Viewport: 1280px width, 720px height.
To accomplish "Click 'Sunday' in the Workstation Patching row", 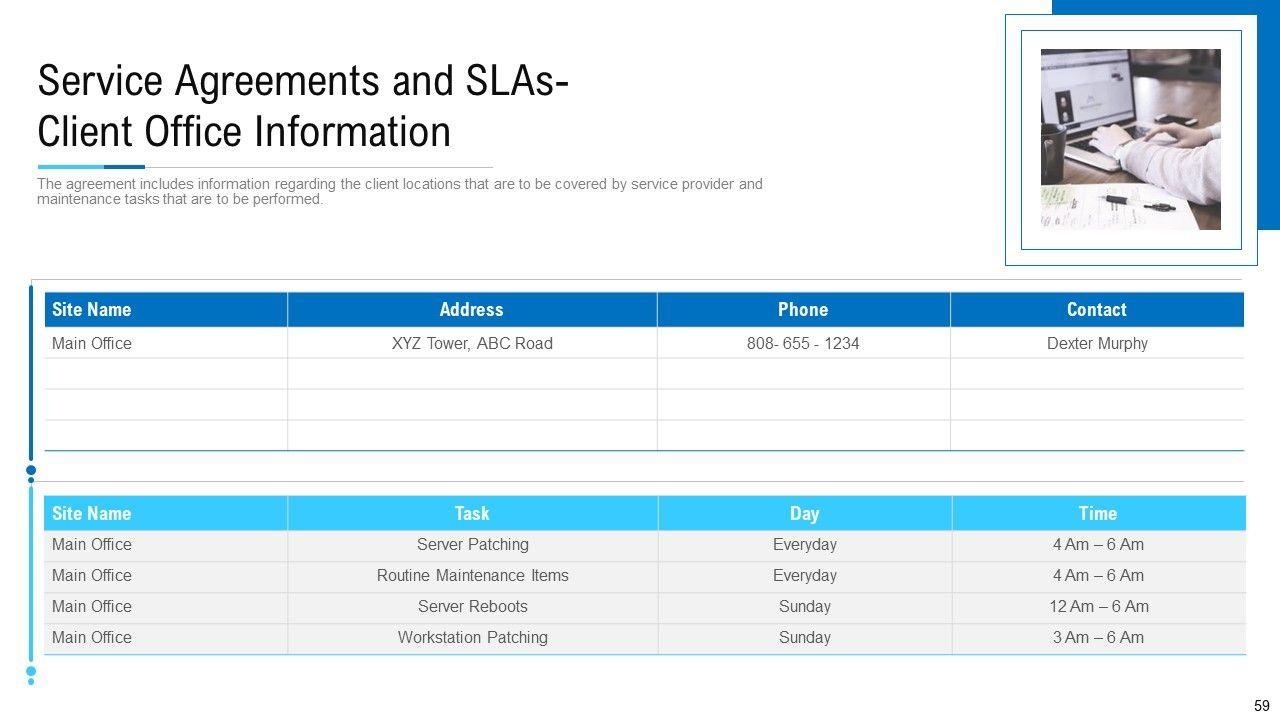I will click(x=805, y=638).
